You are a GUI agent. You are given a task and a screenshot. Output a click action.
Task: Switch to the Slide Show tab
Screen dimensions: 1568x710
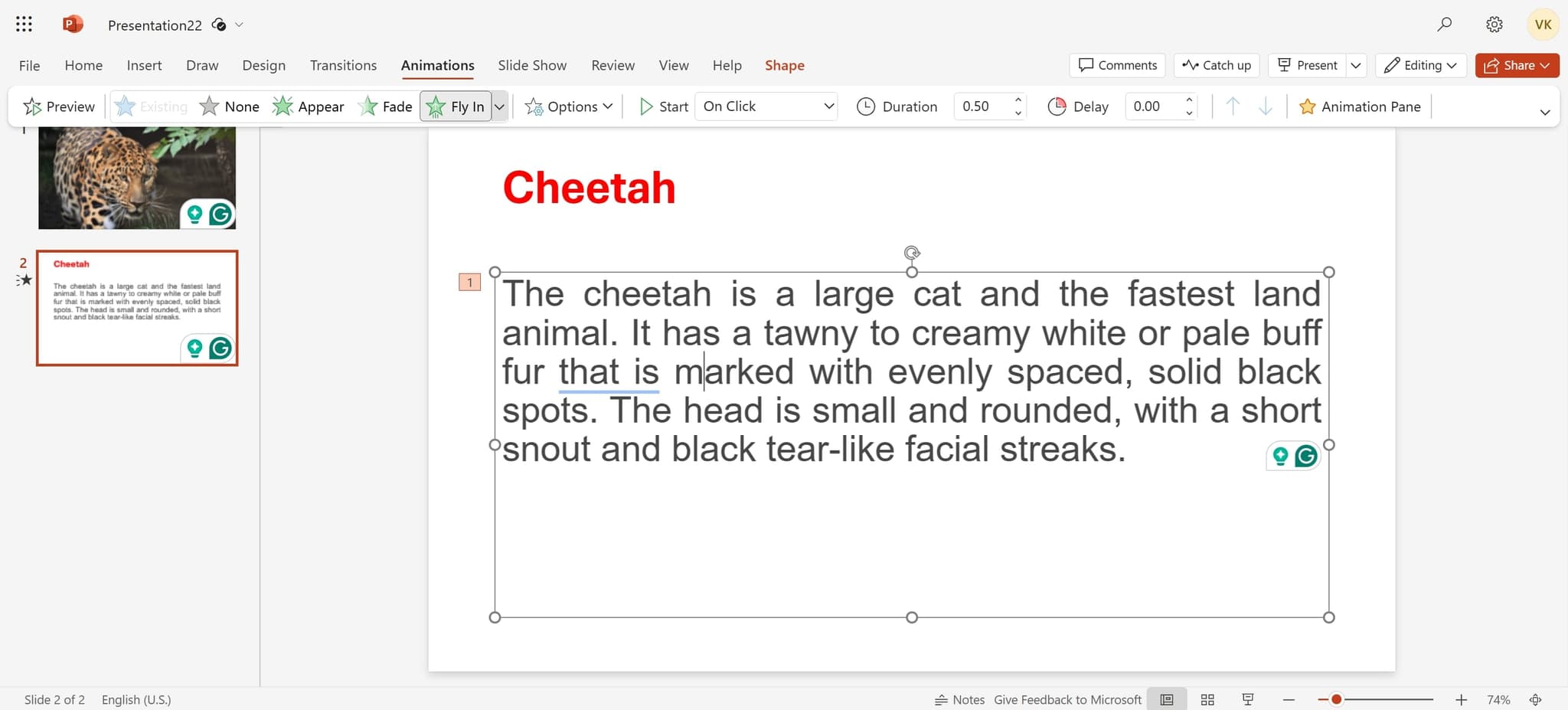(x=532, y=65)
